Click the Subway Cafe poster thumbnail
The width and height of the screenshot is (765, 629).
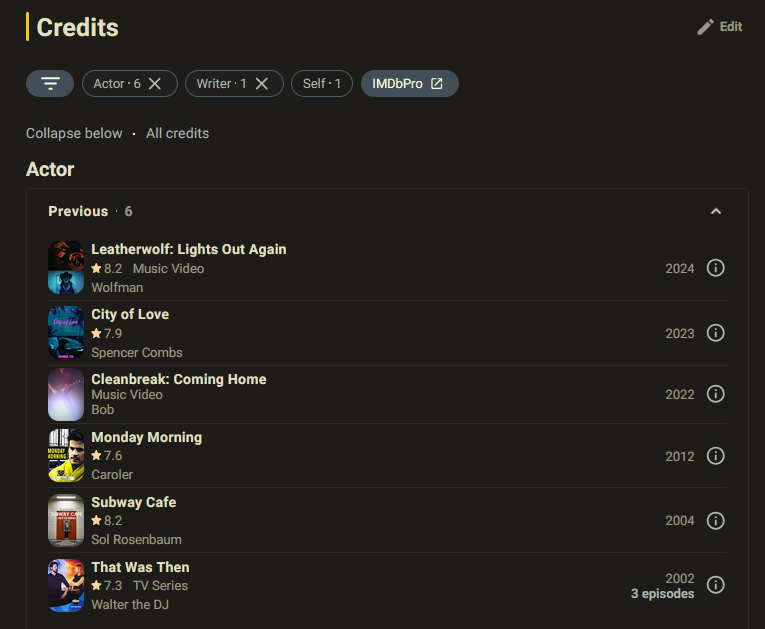tap(66, 520)
